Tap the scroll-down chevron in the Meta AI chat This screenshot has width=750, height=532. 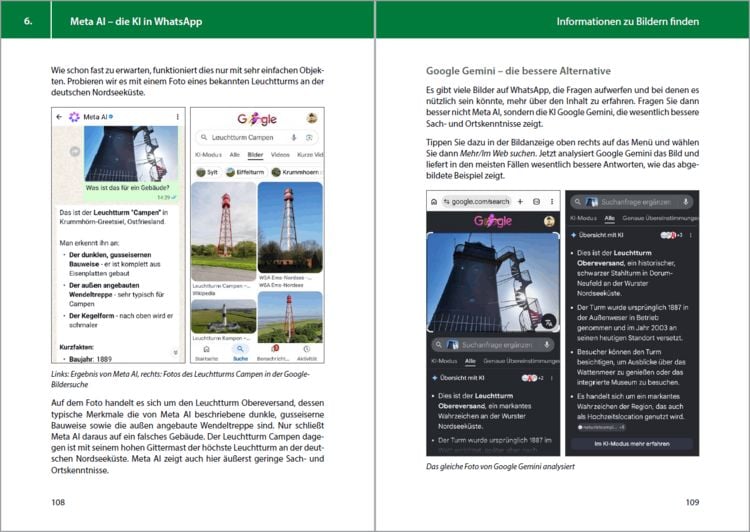coord(176,353)
